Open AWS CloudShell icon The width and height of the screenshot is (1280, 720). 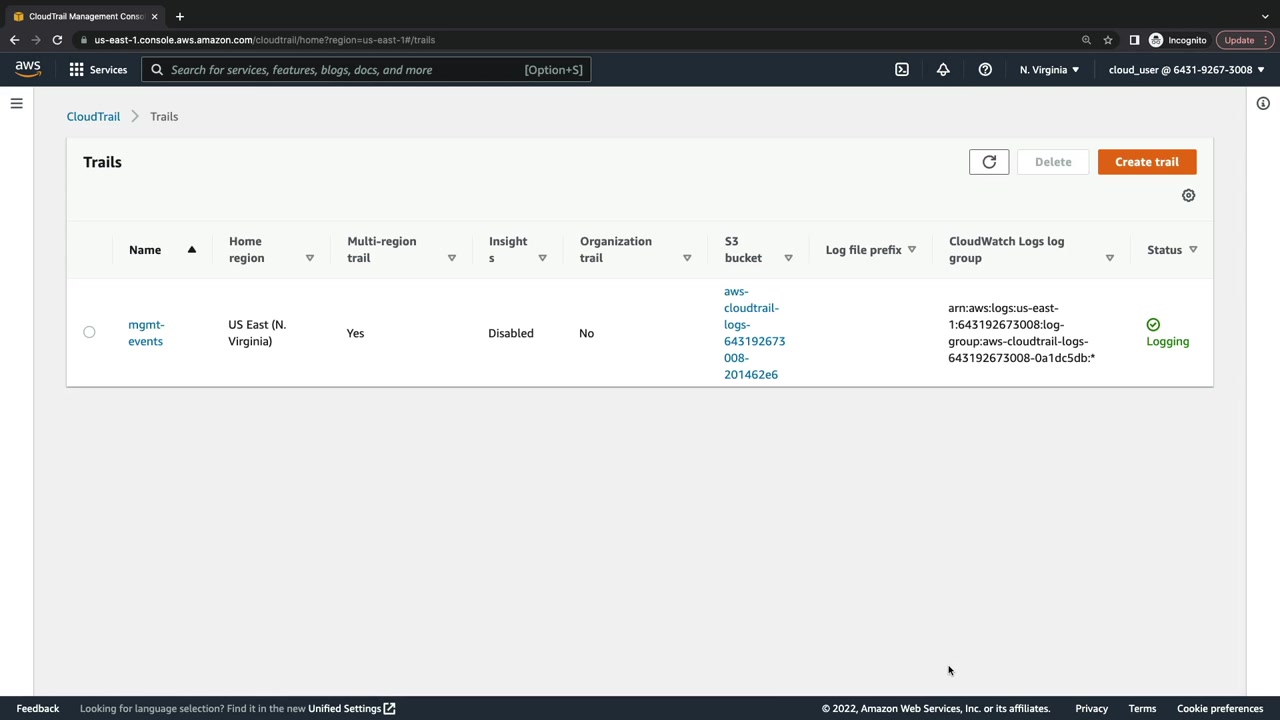point(902,70)
